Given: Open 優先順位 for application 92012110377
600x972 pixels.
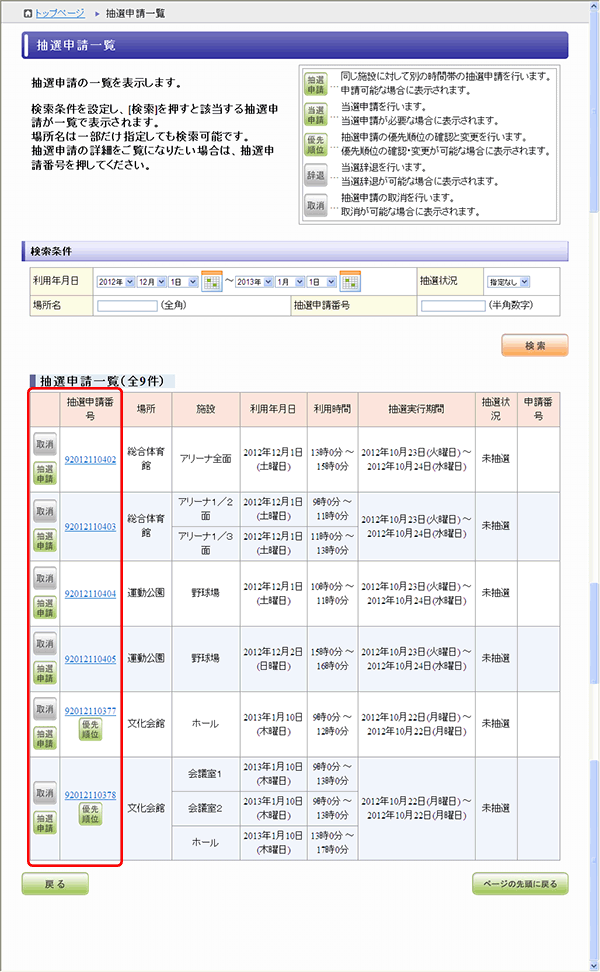Looking at the screenshot, I should (90, 729).
